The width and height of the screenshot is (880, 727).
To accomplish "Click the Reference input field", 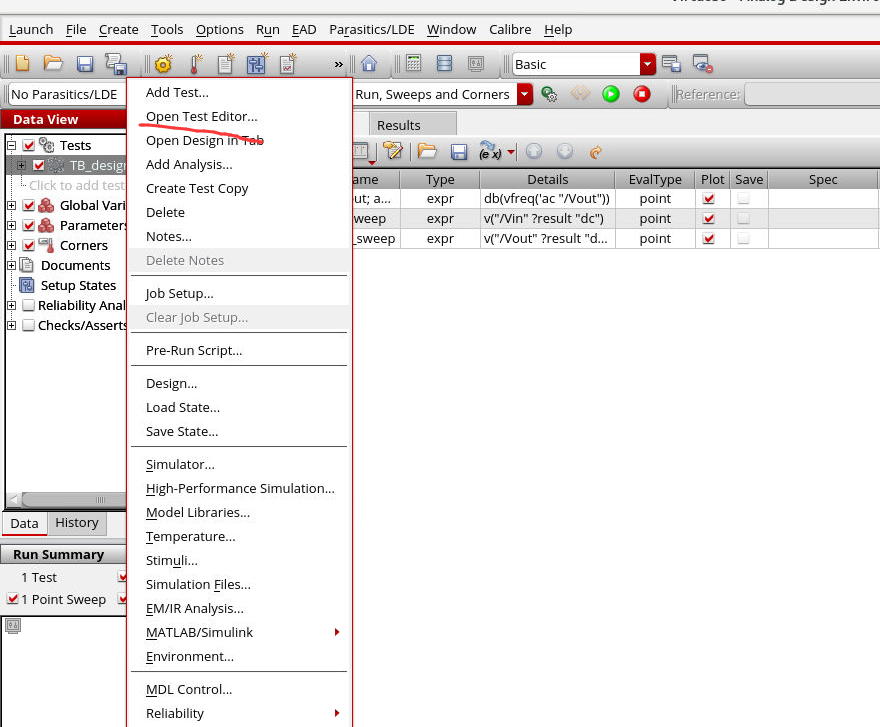I will coord(813,94).
